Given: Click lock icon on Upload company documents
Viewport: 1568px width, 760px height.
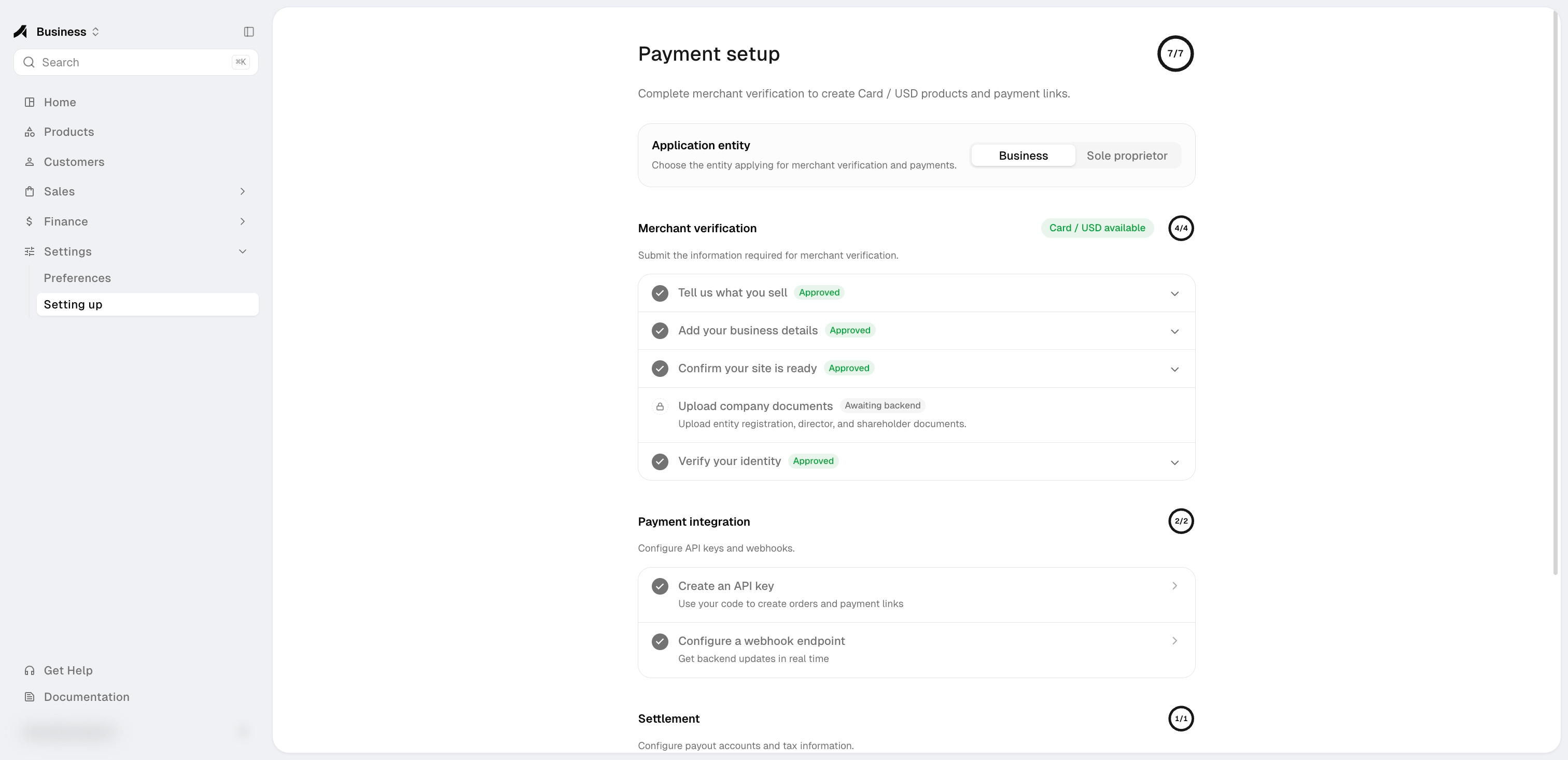Looking at the screenshot, I should [x=660, y=406].
